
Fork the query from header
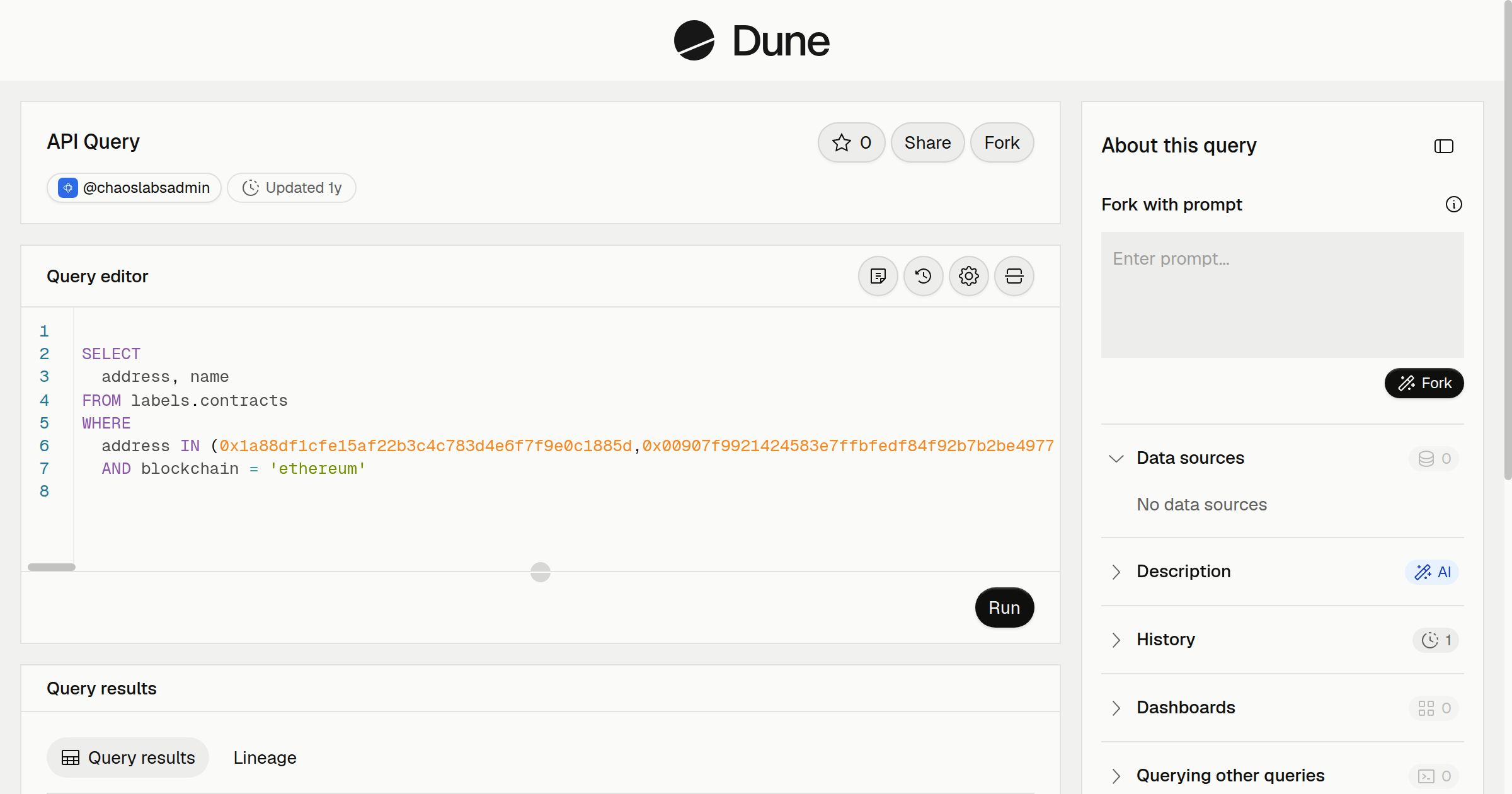pyautogui.click(x=1002, y=142)
